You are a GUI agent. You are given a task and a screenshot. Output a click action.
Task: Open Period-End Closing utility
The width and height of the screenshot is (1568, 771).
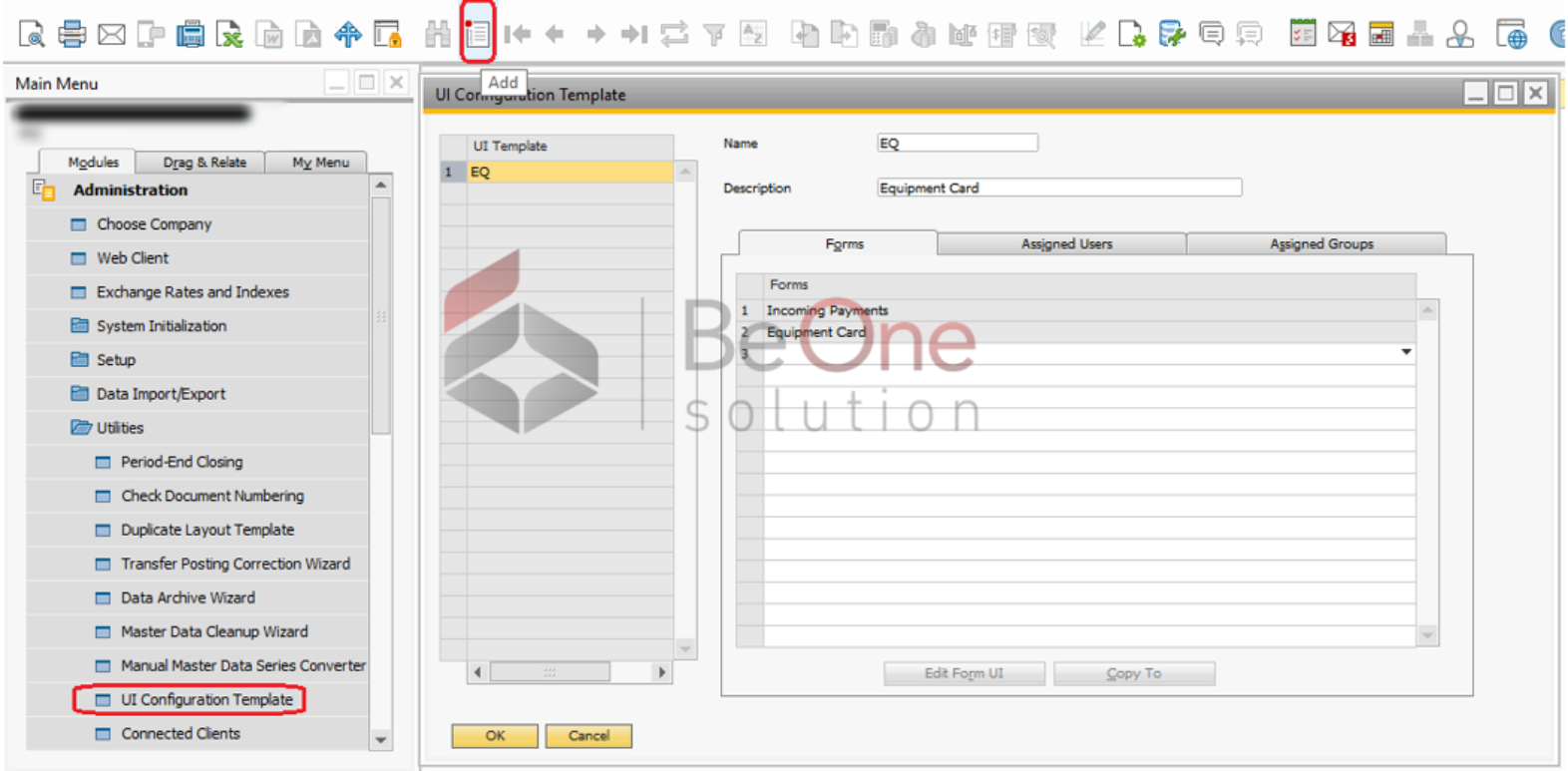point(182,462)
